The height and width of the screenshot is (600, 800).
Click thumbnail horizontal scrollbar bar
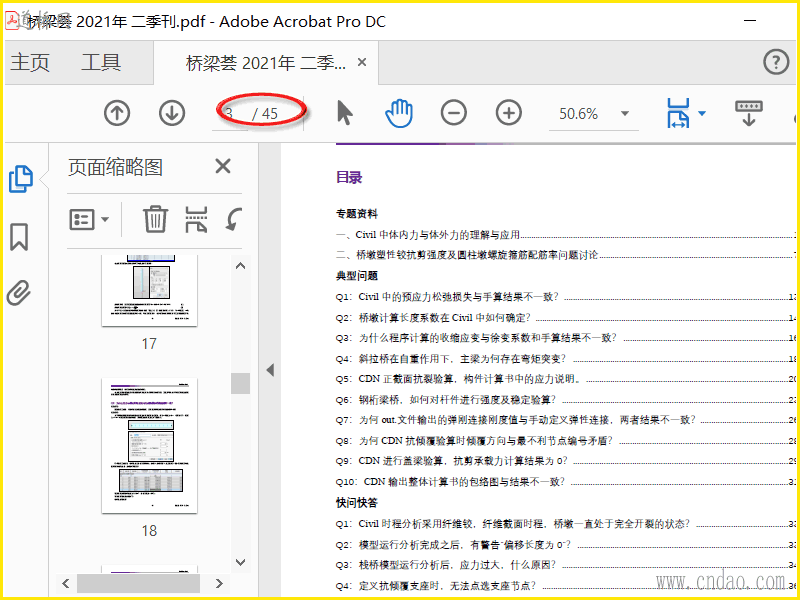click(138, 583)
